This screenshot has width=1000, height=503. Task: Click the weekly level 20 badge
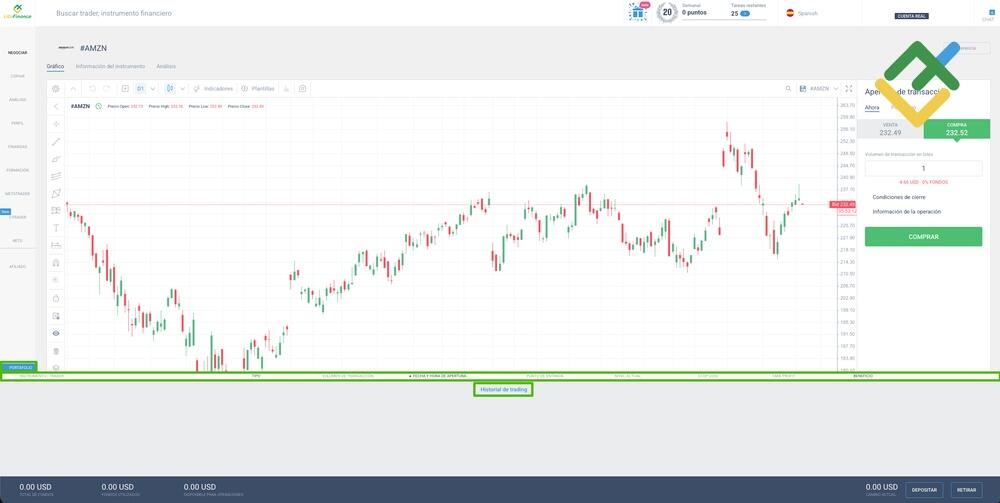[666, 12]
